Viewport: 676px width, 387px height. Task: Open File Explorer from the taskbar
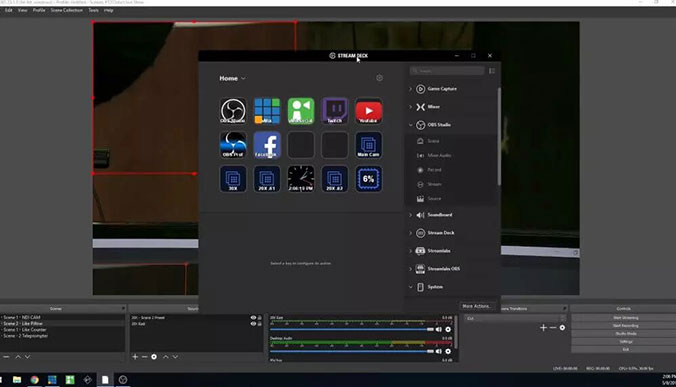(17, 380)
